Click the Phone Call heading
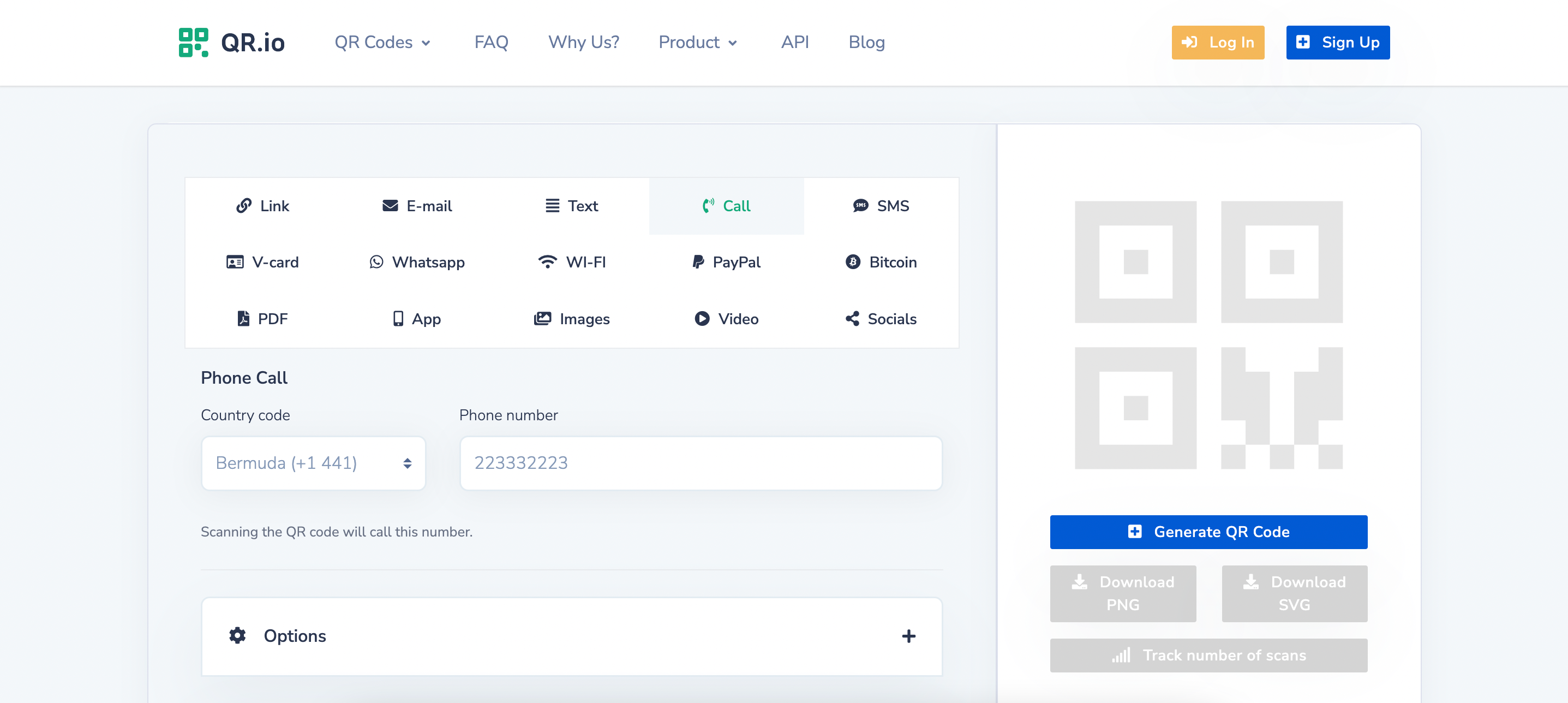The height and width of the screenshot is (703, 1568). pyautogui.click(x=244, y=378)
